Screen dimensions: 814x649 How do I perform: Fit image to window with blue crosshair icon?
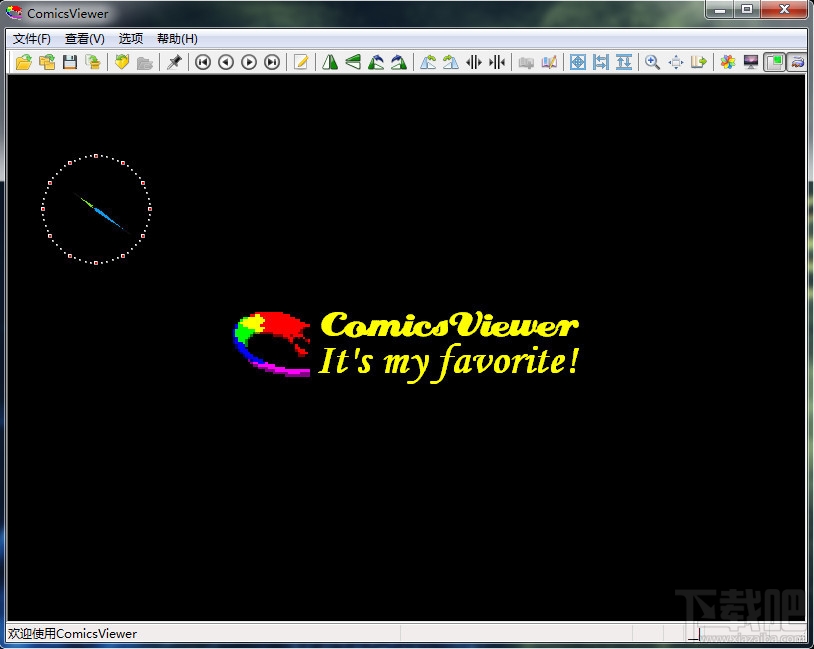[x=578, y=62]
